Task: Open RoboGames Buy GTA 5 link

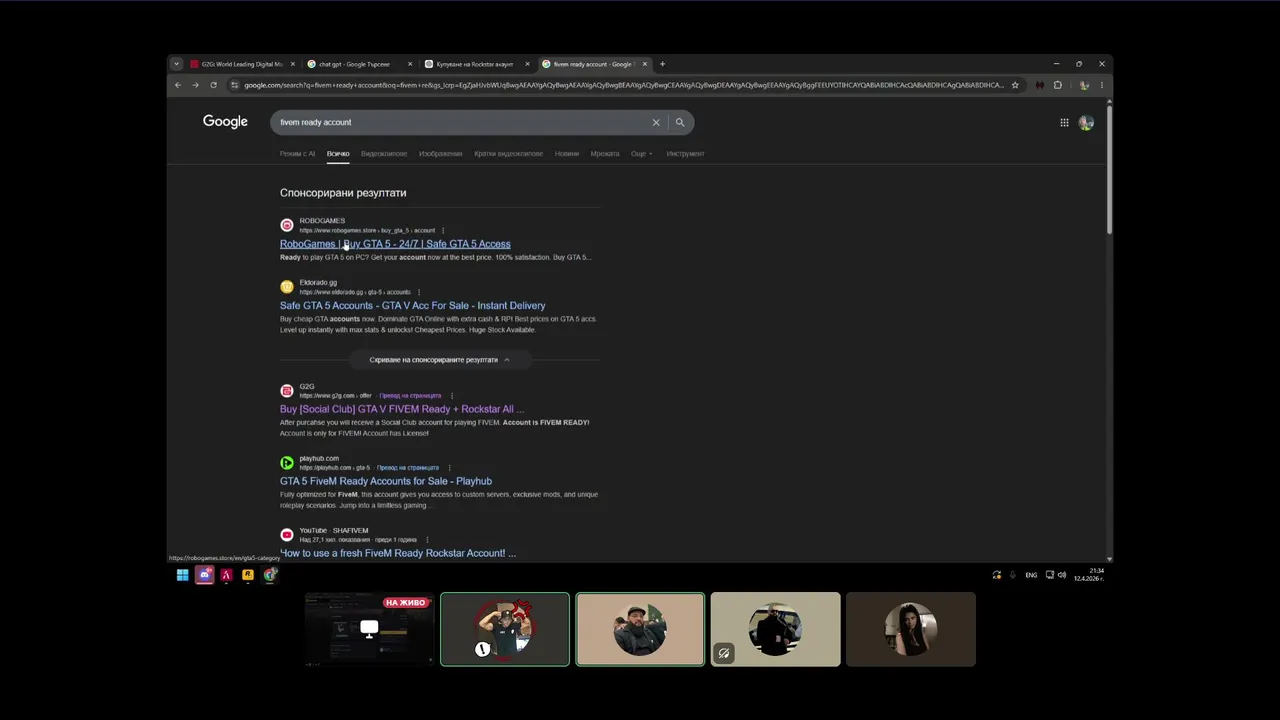Action: click(x=395, y=244)
